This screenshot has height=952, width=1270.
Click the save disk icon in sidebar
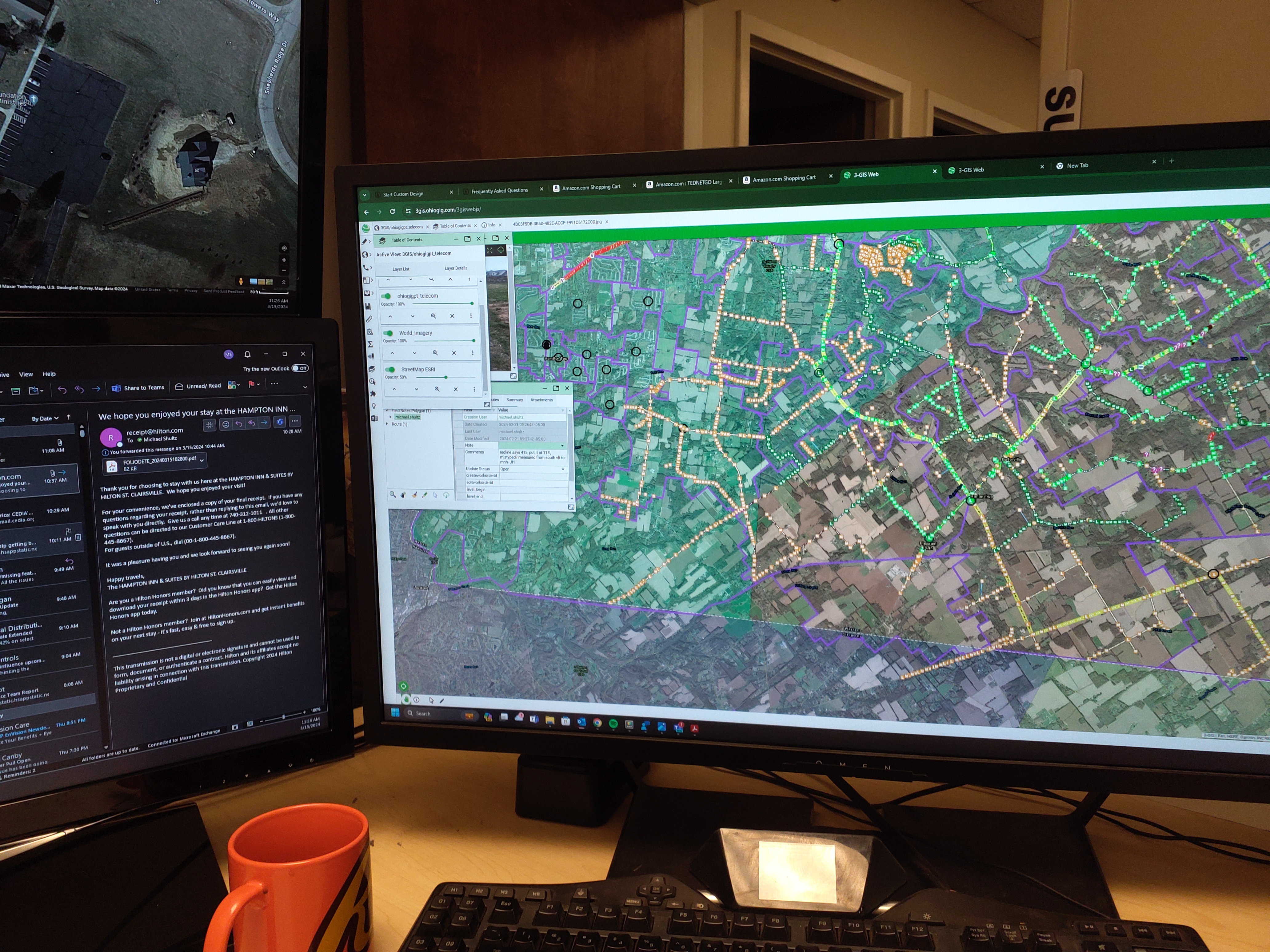tap(368, 307)
